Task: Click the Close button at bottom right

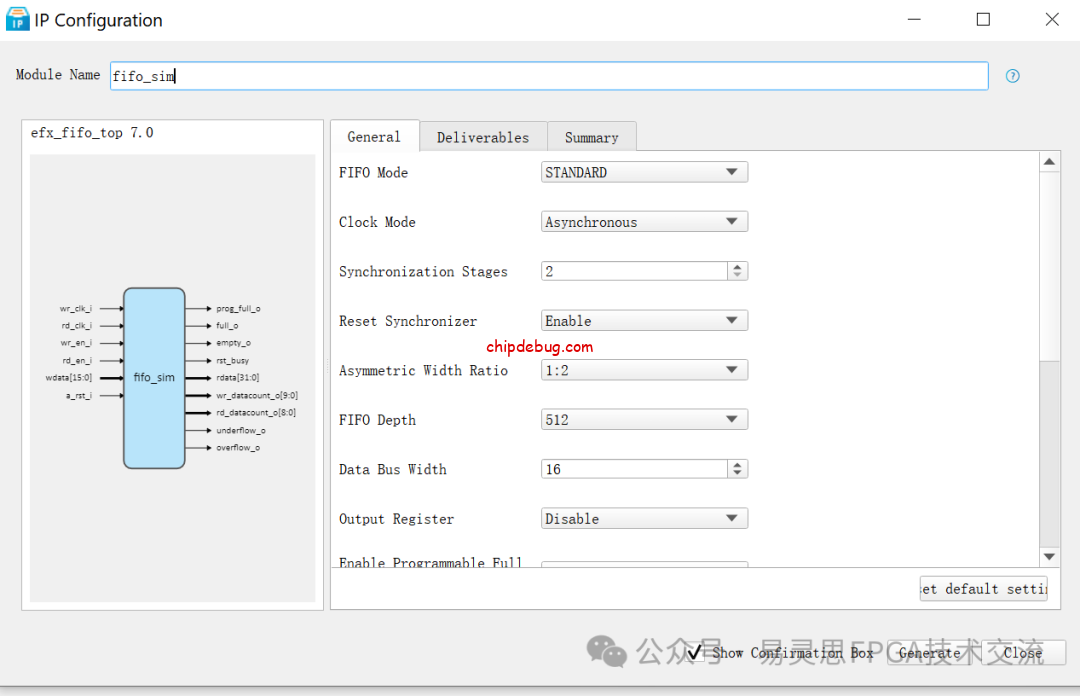Action: tap(1022, 652)
